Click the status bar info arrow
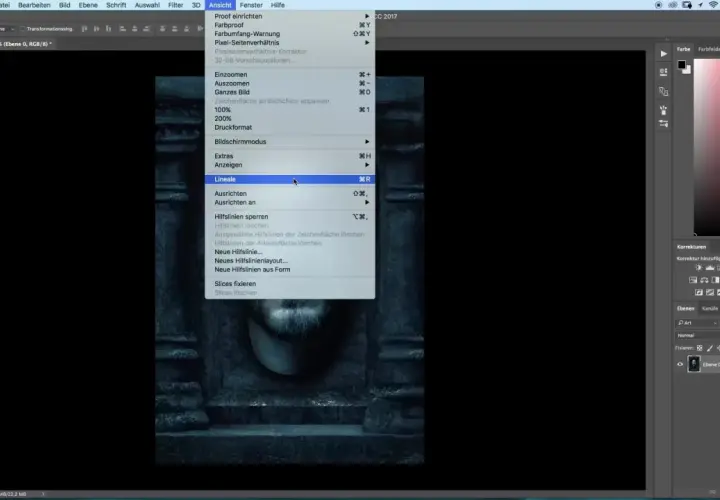The image size is (720, 500). [43, 494]
